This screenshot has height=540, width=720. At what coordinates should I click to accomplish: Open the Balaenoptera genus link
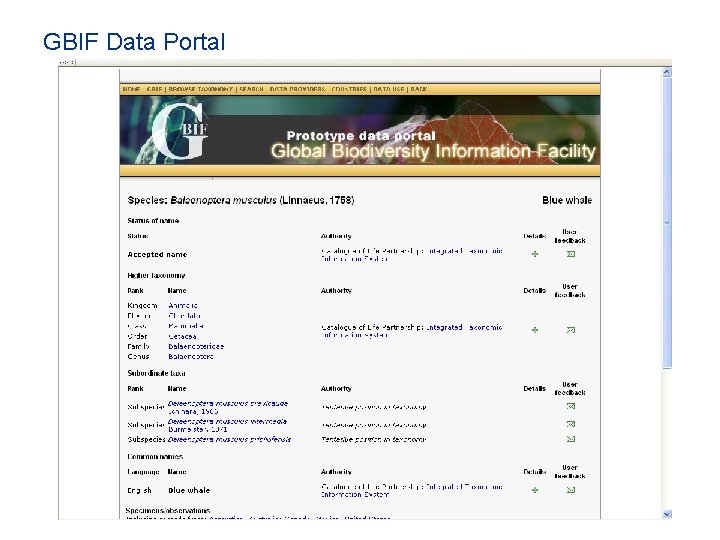191,356
